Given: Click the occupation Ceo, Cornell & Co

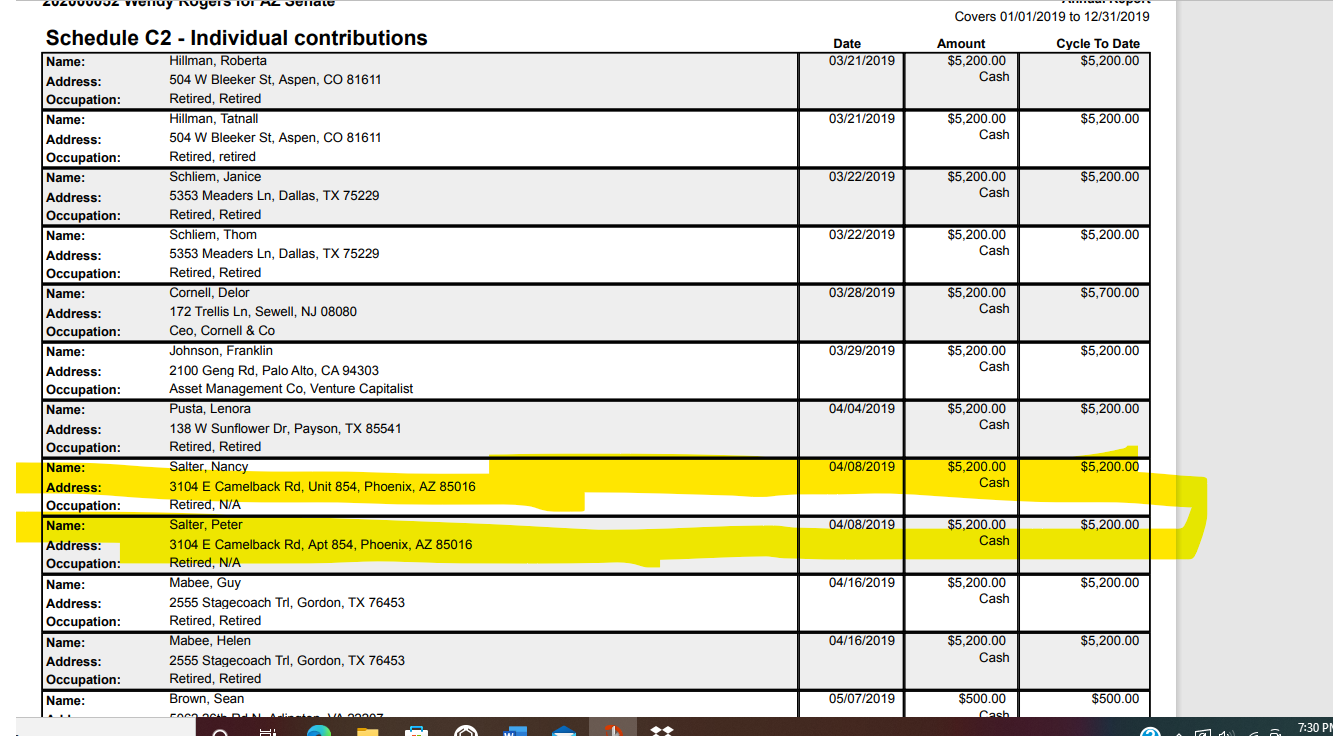Looking at the screenshot, I should [222, 330].
